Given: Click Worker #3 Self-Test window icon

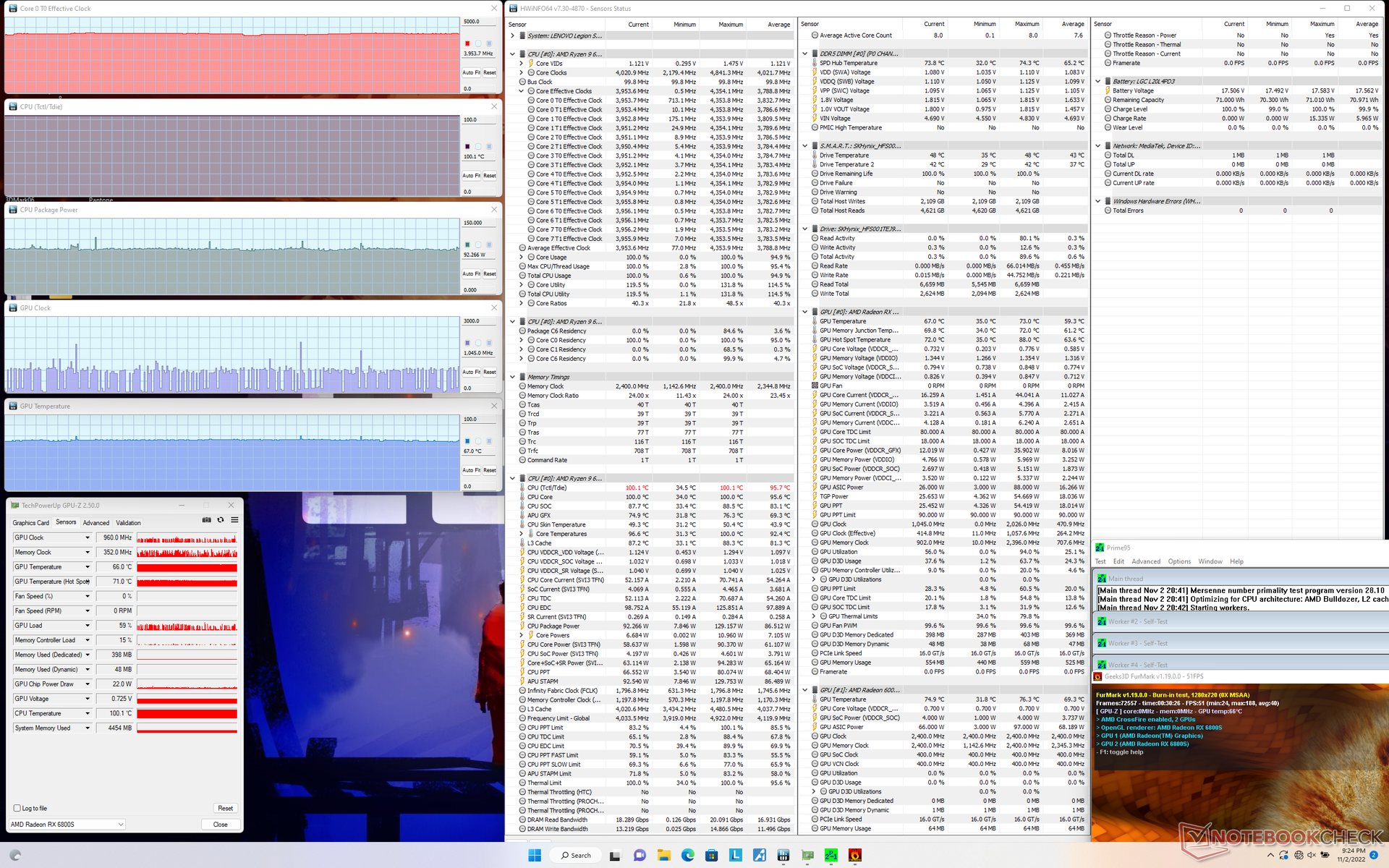Looking at the screenshot, I should click(1102, 643).
